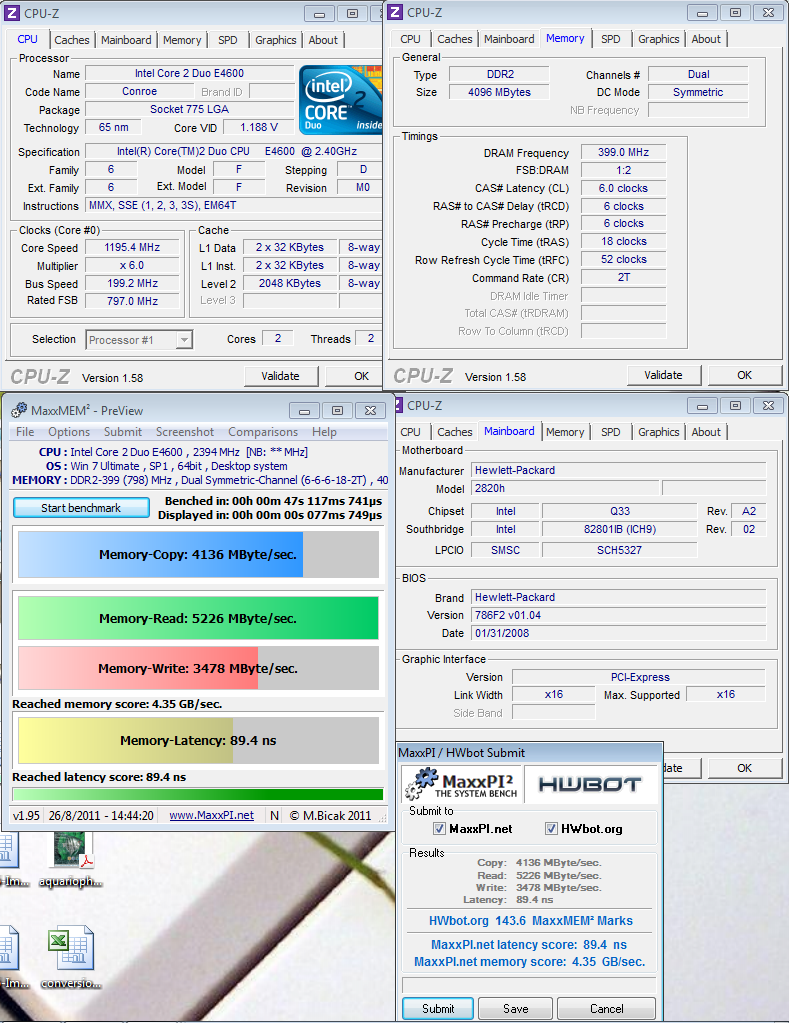Open the www.MaxxPI.net link
Screen dimensions: 790x1024
[212, 815]
